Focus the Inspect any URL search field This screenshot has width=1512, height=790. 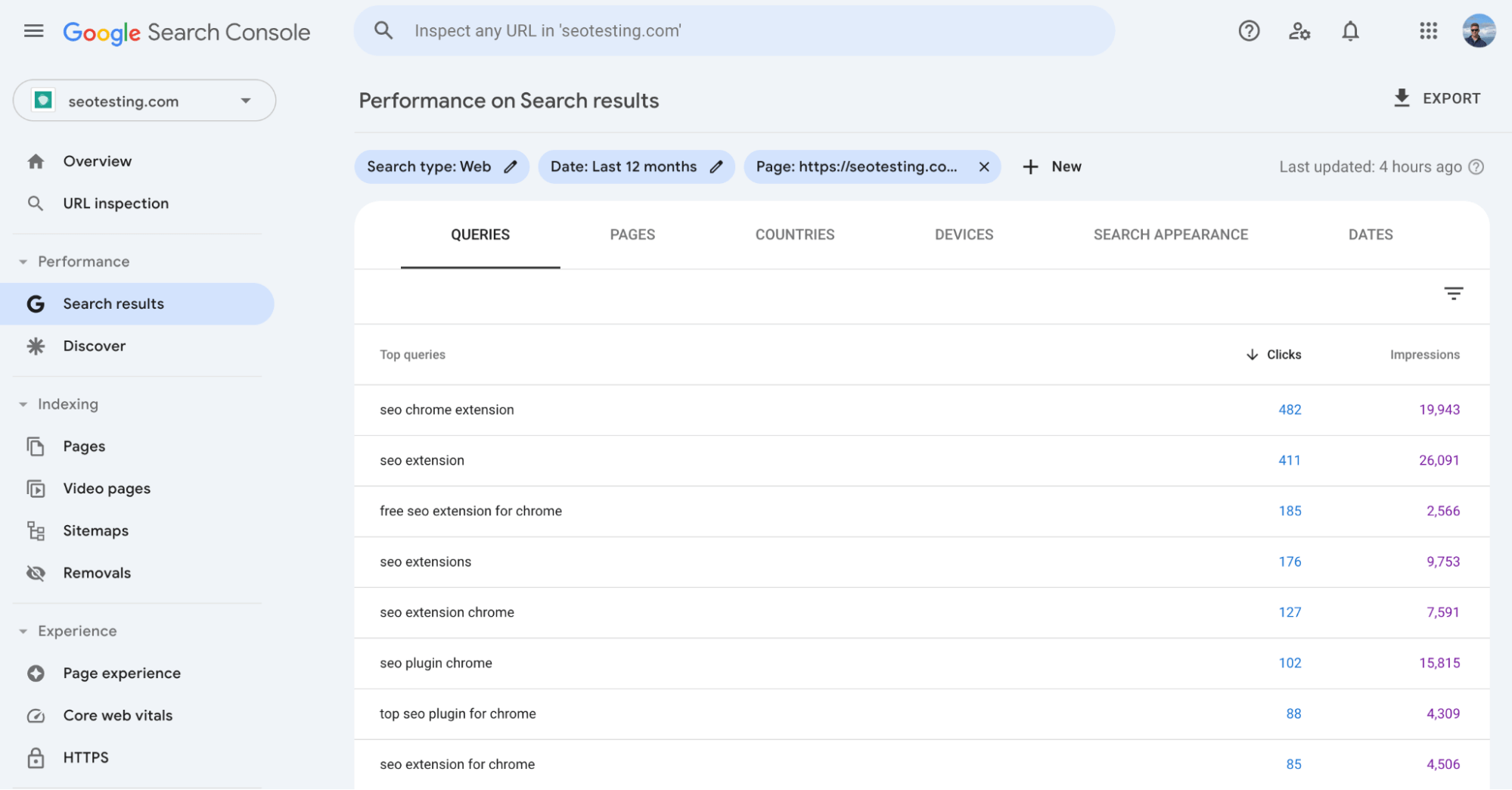[734, 31]
